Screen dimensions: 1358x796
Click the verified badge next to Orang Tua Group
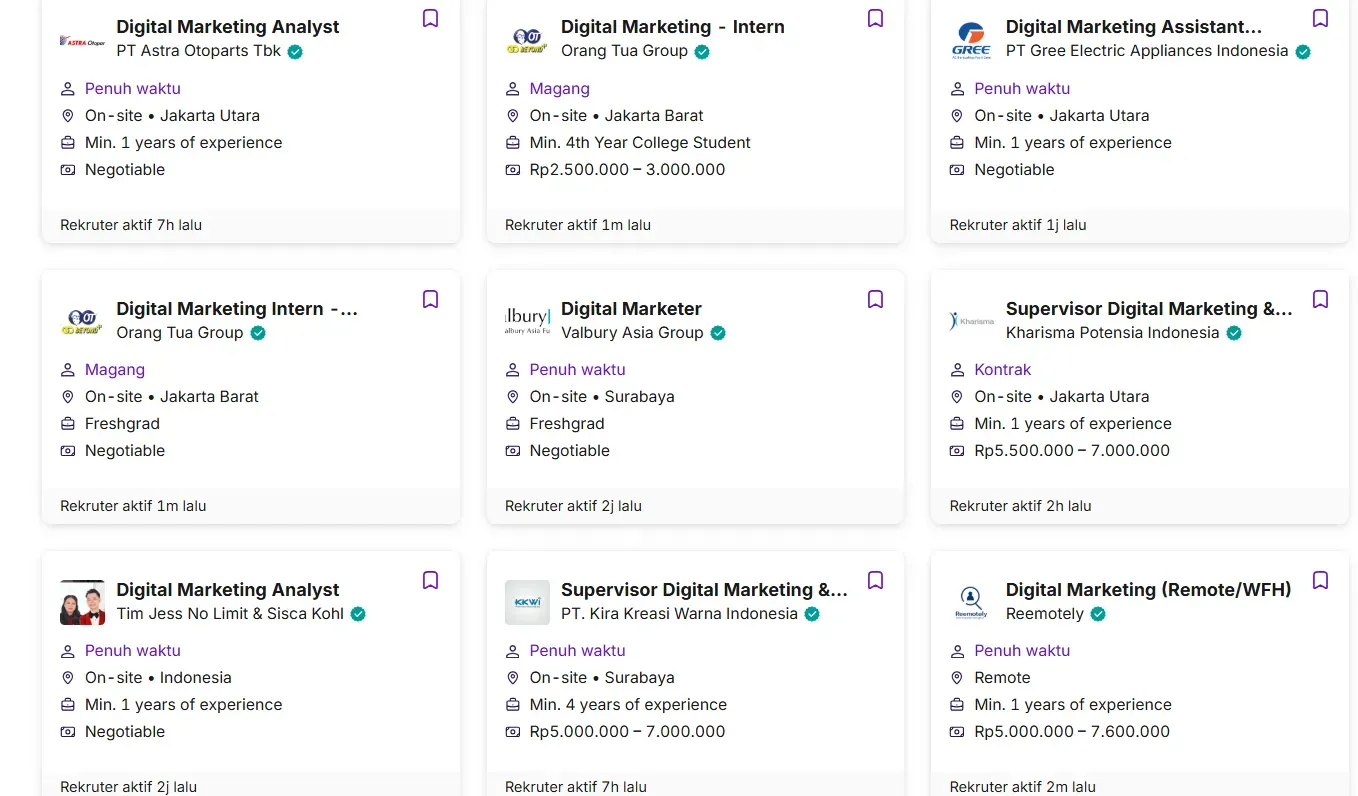pos(701,51)
